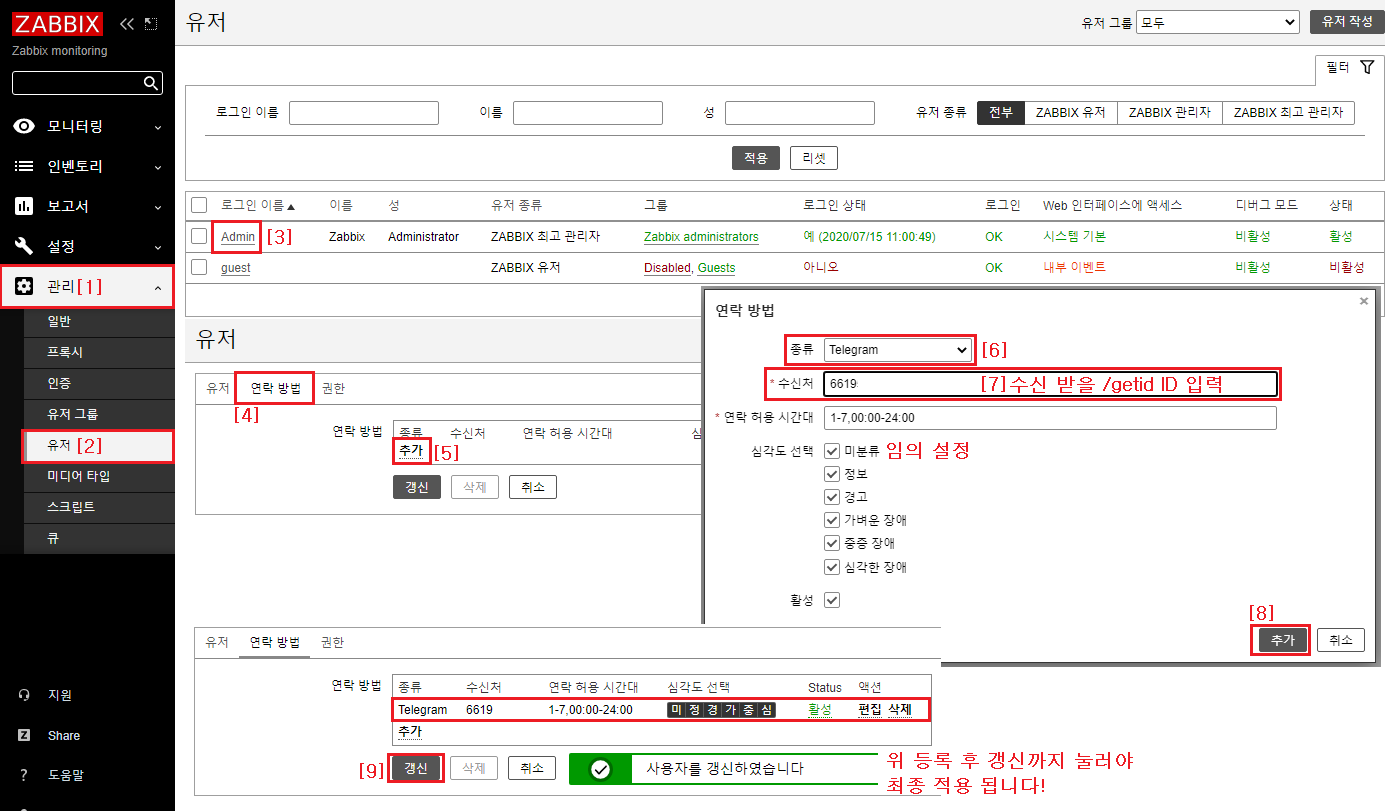1385x811 pixels.
Task: Switch to 연락 방법 tab in upper user form
Action: click(x=275, y=388)
